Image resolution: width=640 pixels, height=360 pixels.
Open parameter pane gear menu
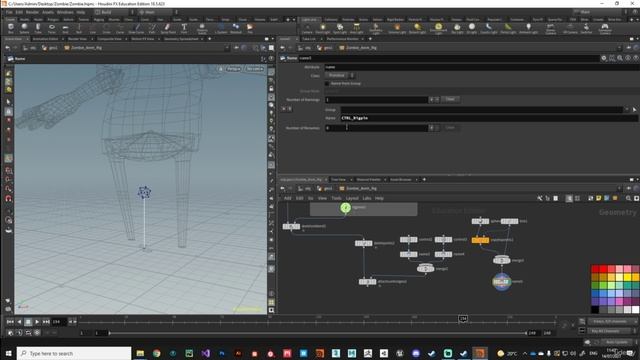pos(604,58)
